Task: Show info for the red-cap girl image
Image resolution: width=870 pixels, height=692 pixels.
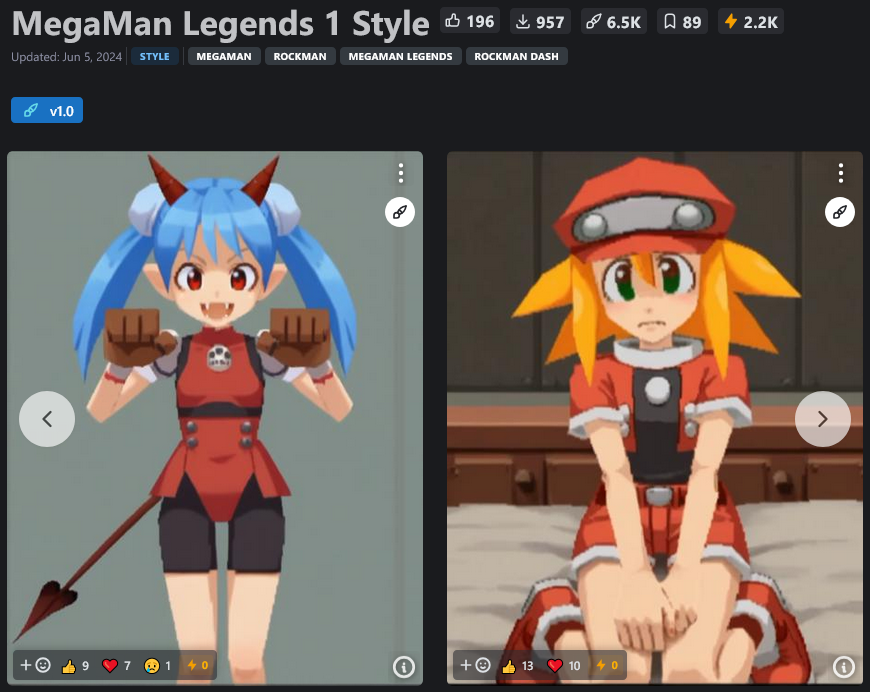Action: coord(844,666)
